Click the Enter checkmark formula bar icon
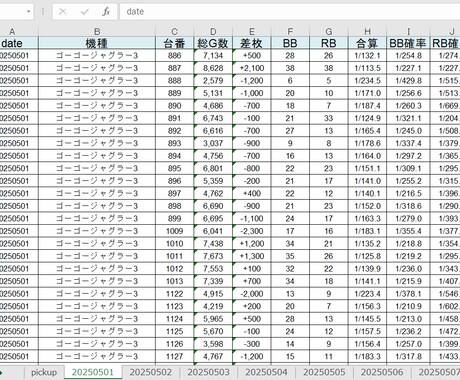460x380 pixels. (x=85, y=12)
